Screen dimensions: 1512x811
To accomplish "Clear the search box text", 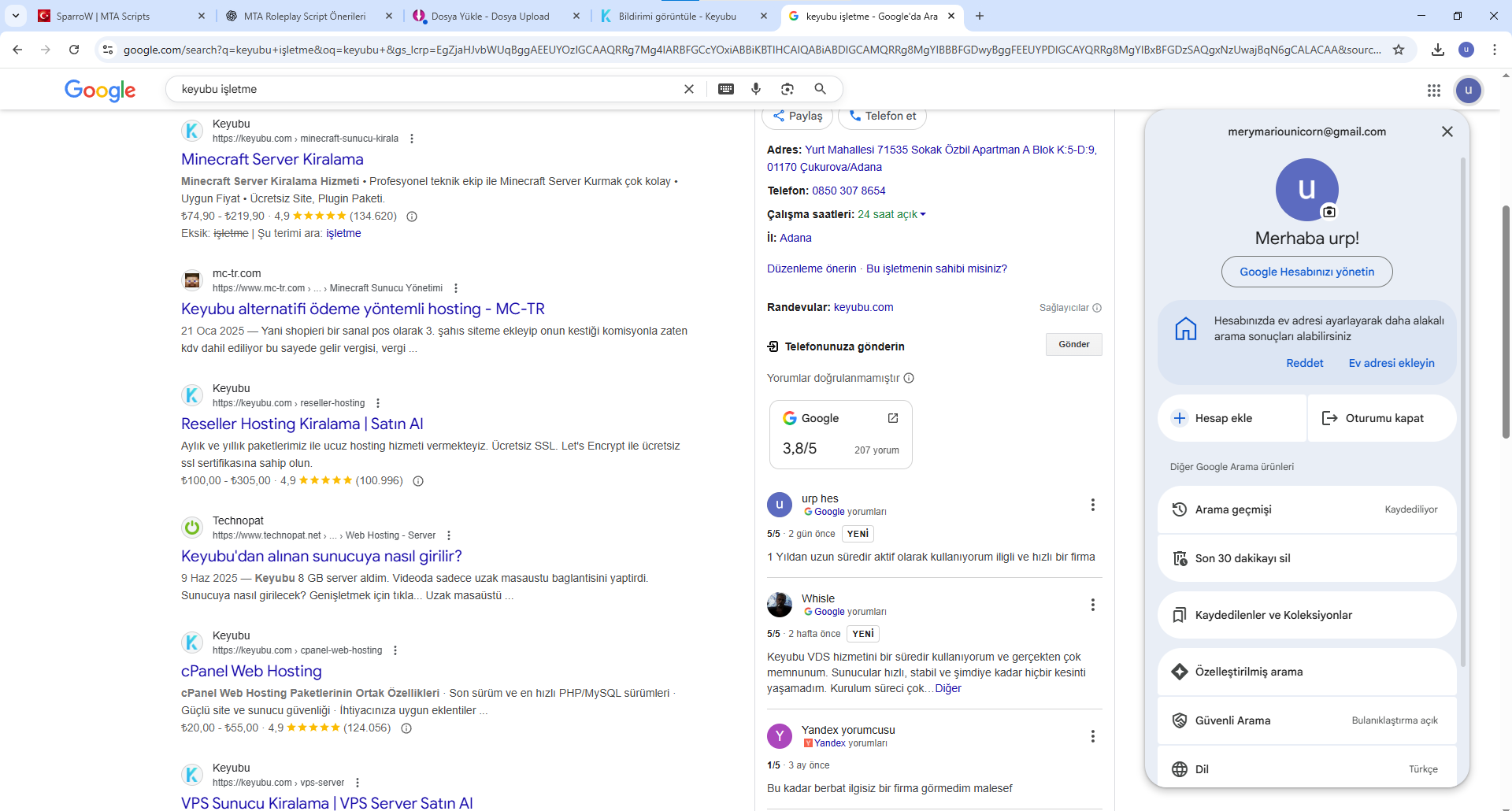I will (x=689, y=89).
